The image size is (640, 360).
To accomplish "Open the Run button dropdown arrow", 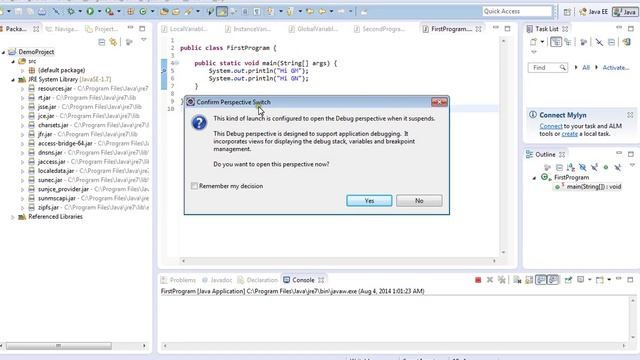I will click(99, 11).
